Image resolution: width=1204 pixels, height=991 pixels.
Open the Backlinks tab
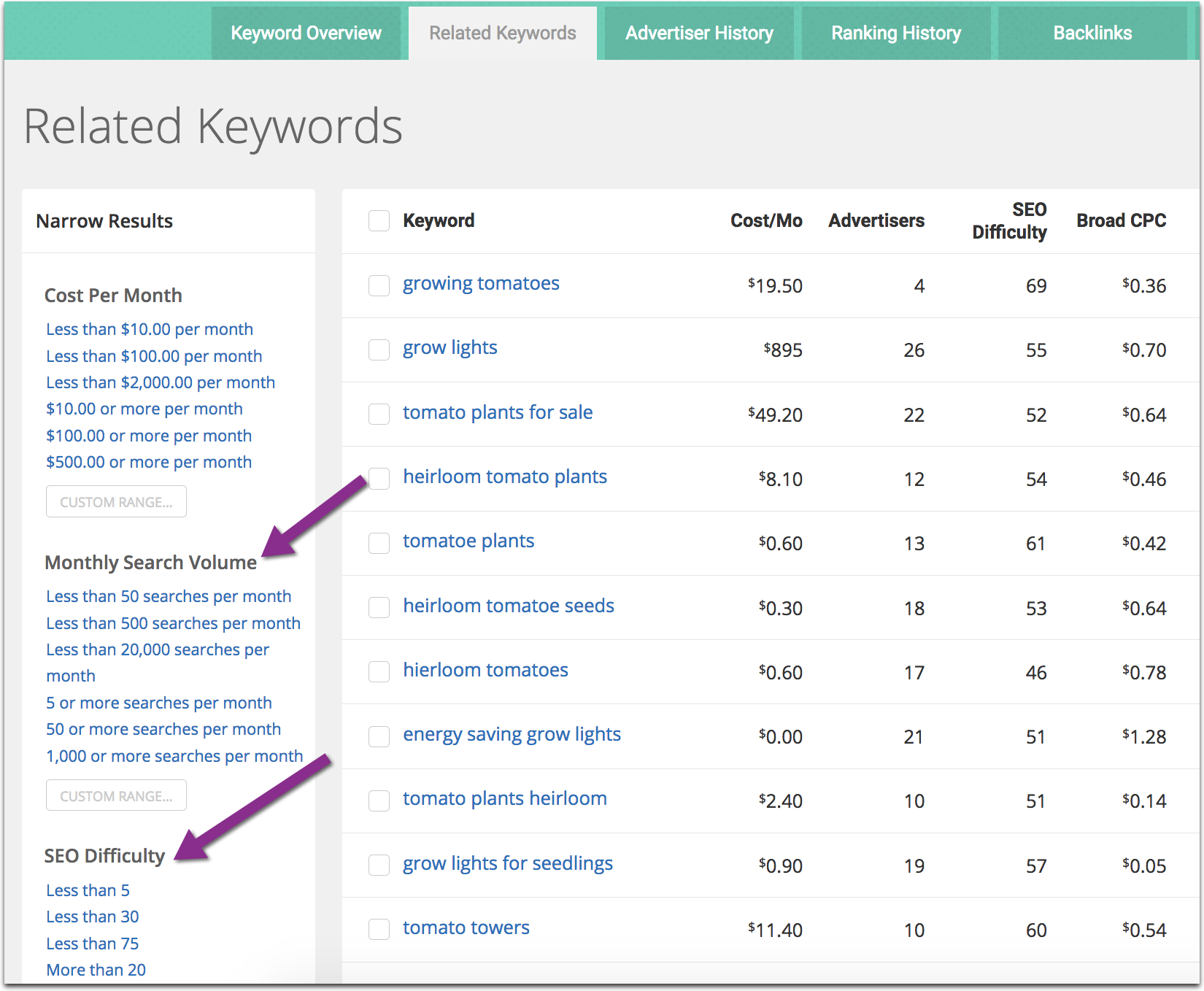coord(1092,32)
